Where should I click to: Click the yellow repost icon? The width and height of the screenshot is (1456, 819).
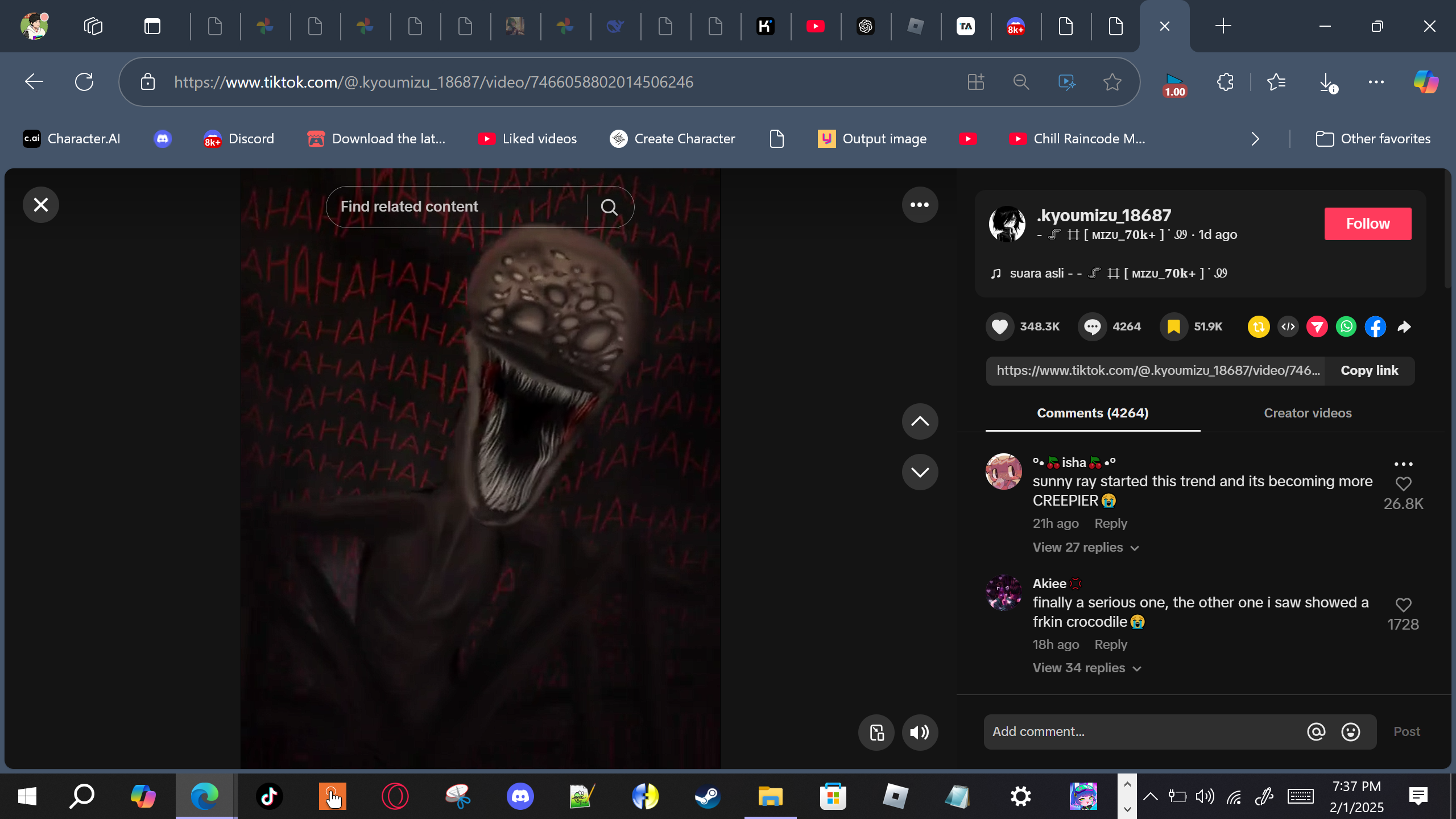point(1259,326)
